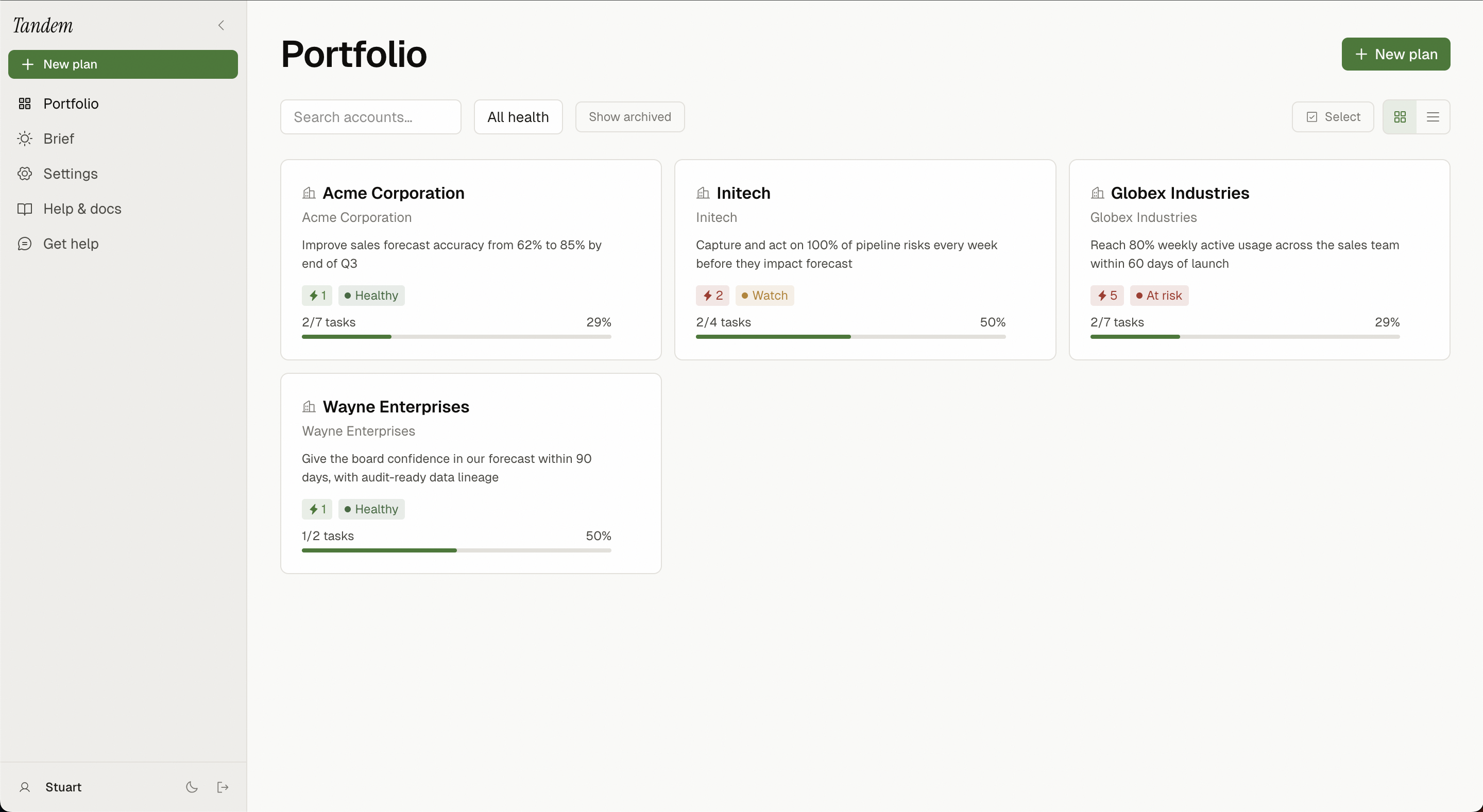The width and height of the screenshot is (1483, 812).
Task: Click the 50% value on Initech card
Action: pos(993,322)
